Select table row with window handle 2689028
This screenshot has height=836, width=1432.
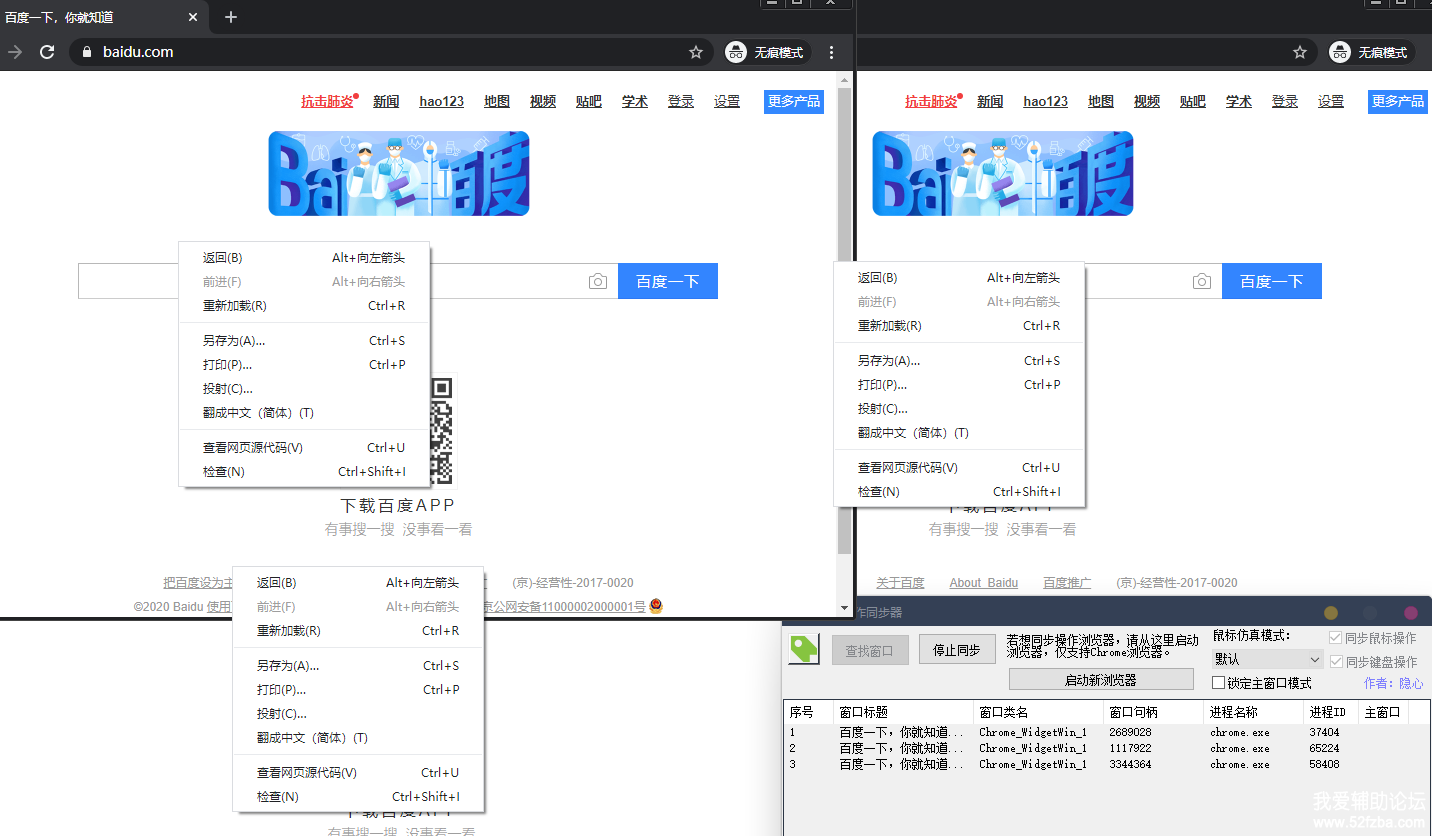click(x=1107, y=732)
